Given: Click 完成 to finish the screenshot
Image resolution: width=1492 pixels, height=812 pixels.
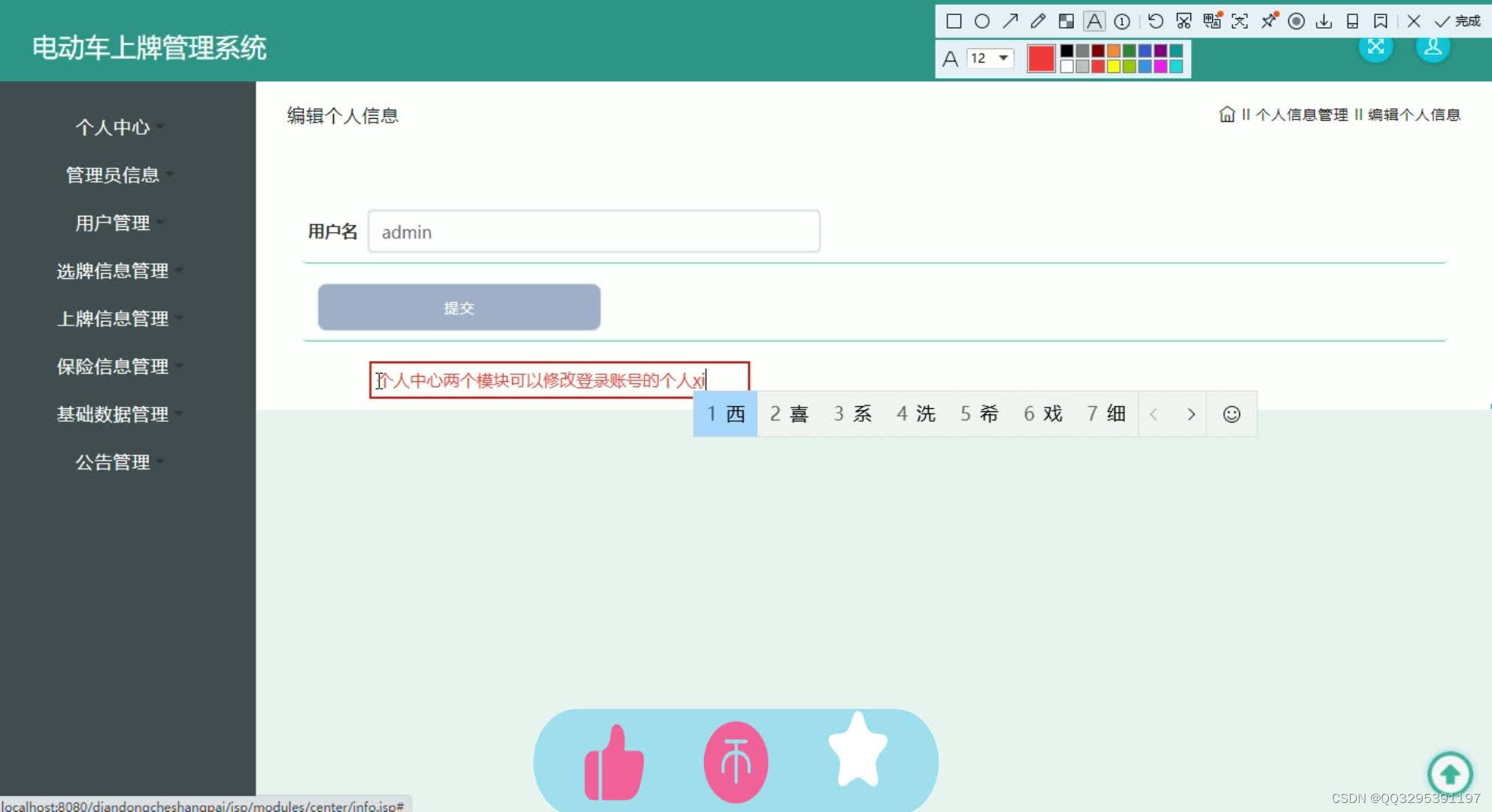Looking at the screenshot, I should point(1458,21).
